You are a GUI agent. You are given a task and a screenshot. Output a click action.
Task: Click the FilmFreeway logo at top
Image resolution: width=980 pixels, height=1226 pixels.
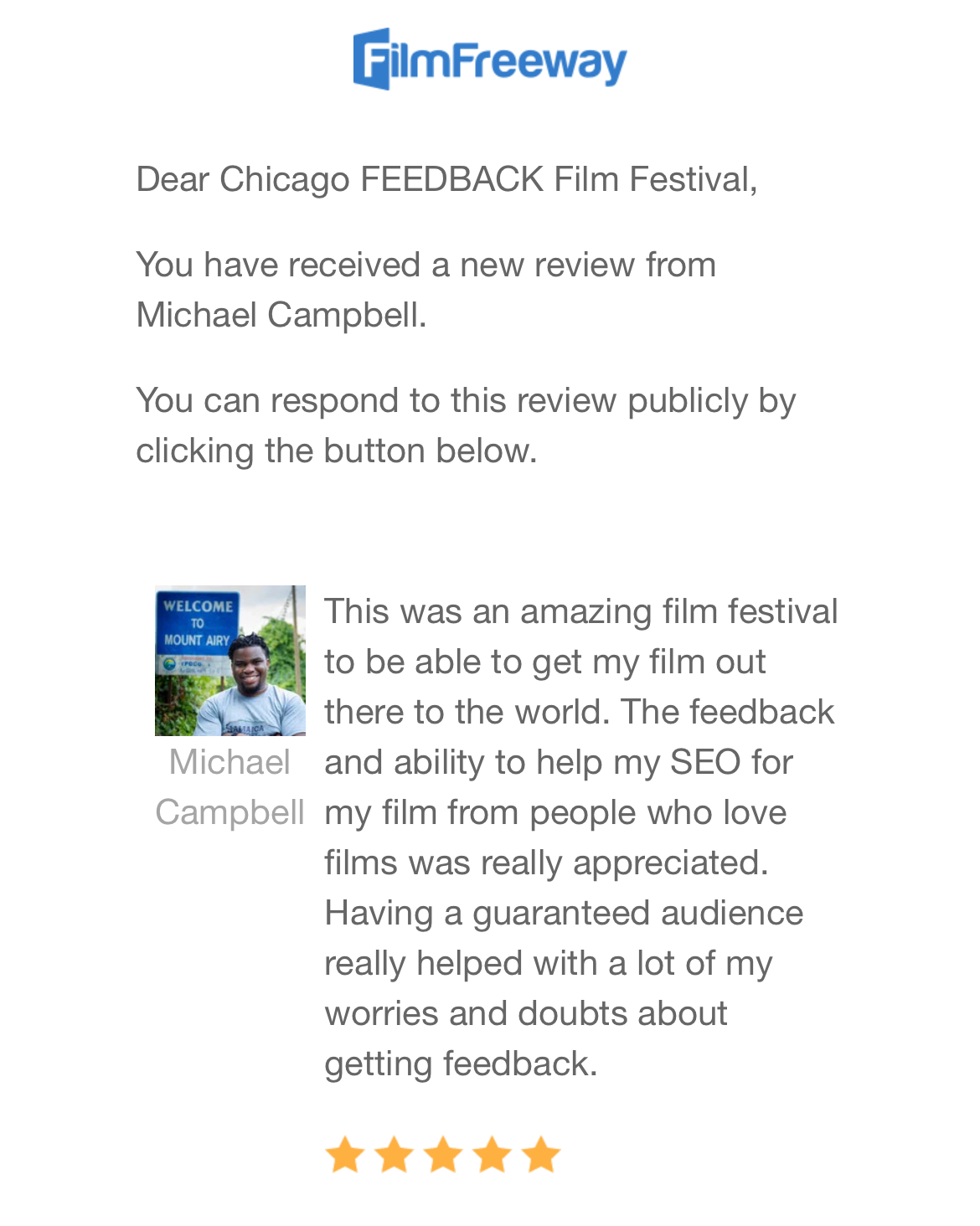point(490,59)
